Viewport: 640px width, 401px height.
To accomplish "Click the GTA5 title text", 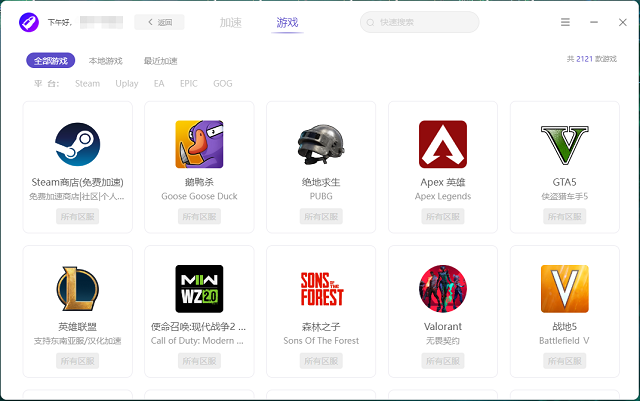I will (x=564, y=182).
